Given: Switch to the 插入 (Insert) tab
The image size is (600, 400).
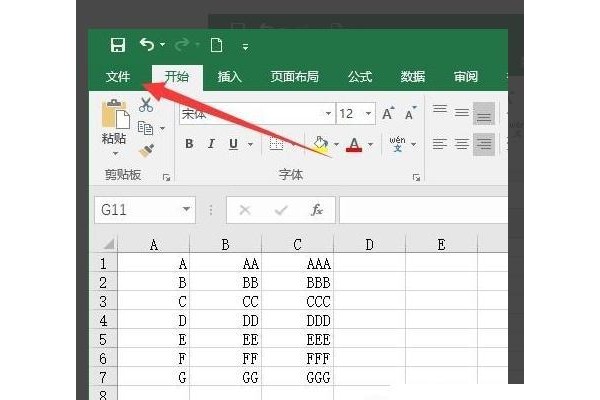Looking at the screenshot, I should click(229, 77).
